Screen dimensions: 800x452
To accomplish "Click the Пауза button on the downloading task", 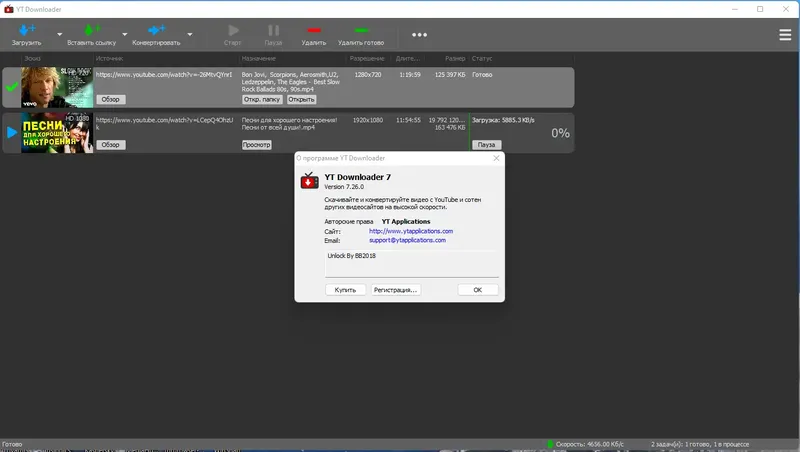I will point(486,145).
